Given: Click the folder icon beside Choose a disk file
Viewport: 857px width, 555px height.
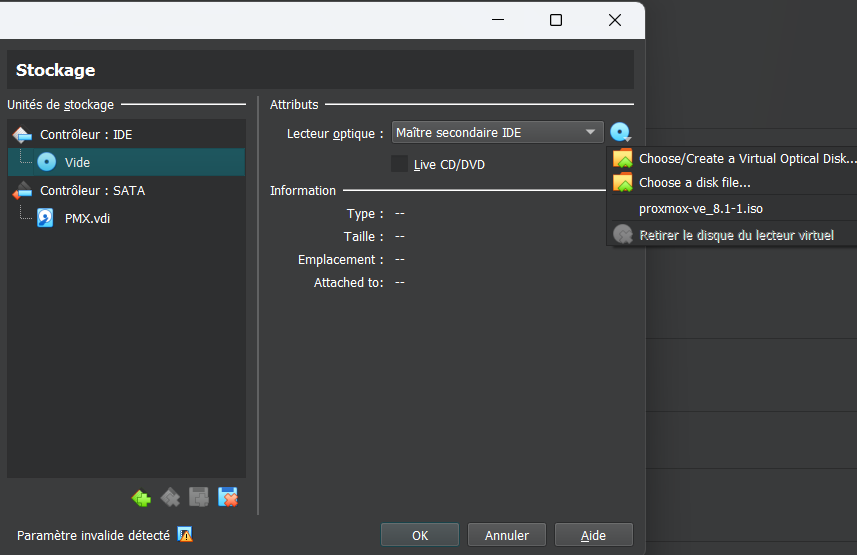Looking at the screenshot, I should click(623, 183).
